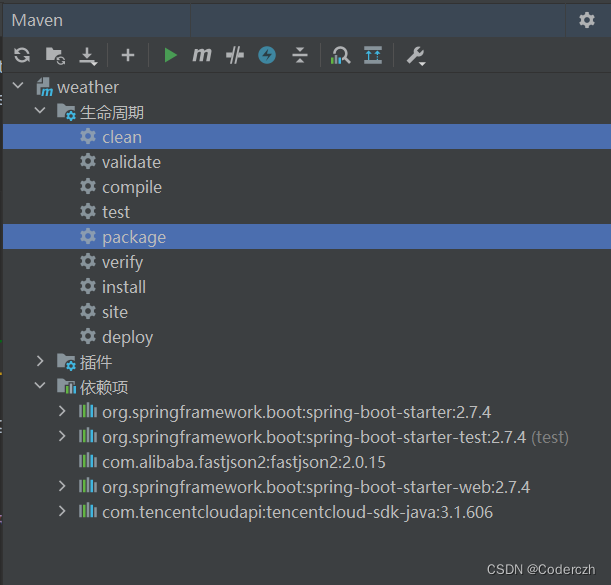Image resolution: width=611 pixels, height=585 pixels.
Task: Select the install lifecycle goal
Action: (307, 286)
